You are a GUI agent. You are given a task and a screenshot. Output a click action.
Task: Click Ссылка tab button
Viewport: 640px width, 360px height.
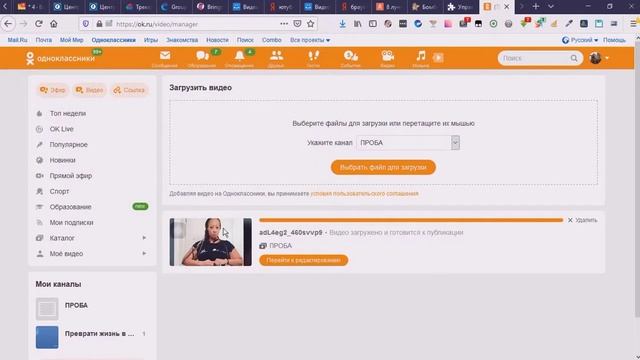[x=129, y=90]
